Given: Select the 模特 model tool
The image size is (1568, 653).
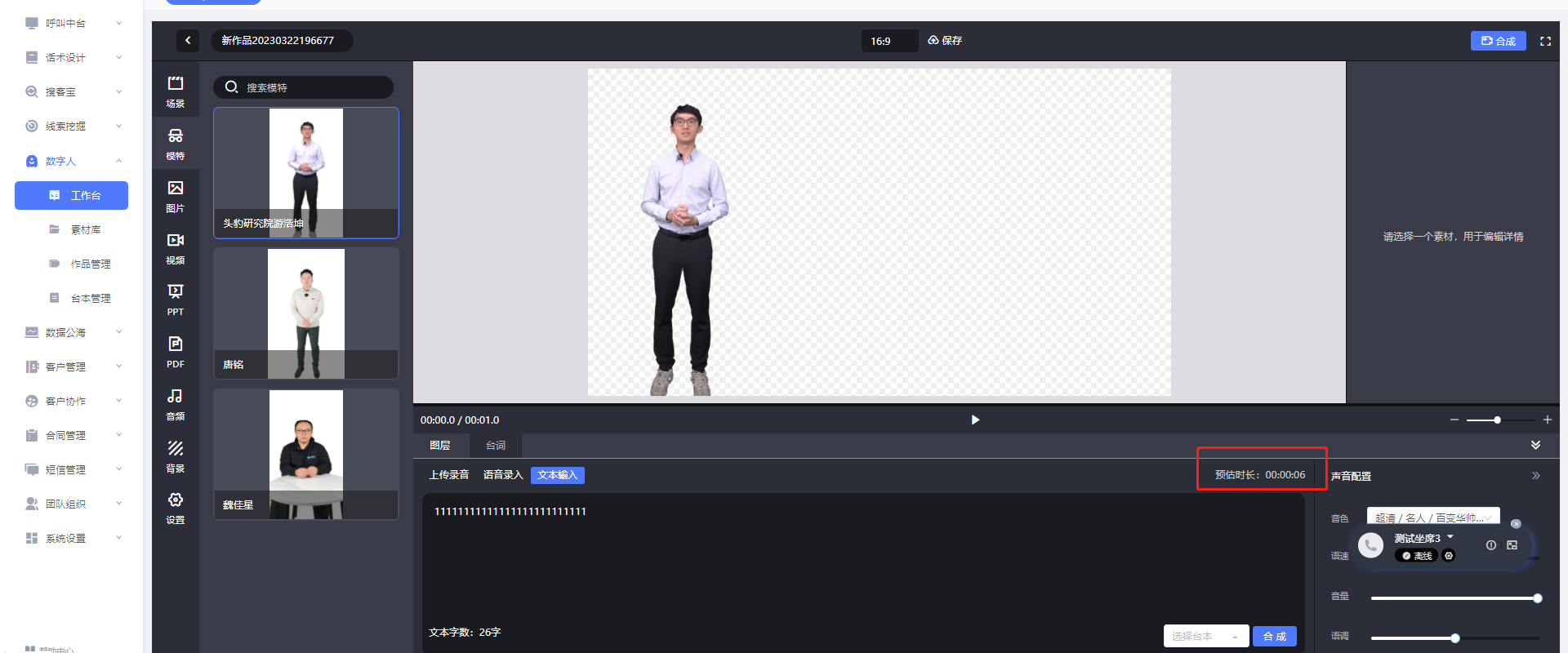Looking at the screenshot, I should tap(175, 144).
